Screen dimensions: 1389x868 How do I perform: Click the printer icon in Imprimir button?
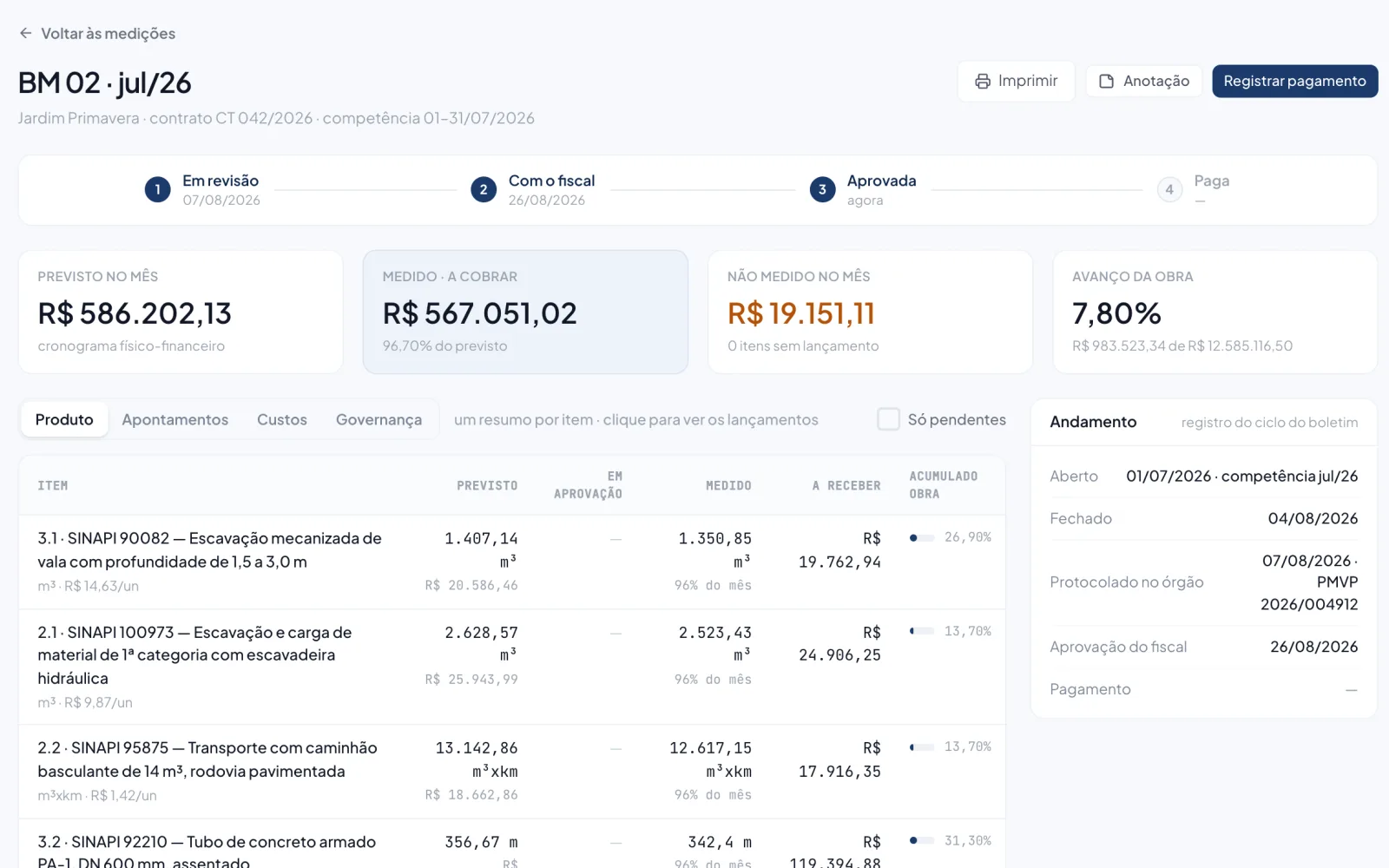[x=983, y=81]
